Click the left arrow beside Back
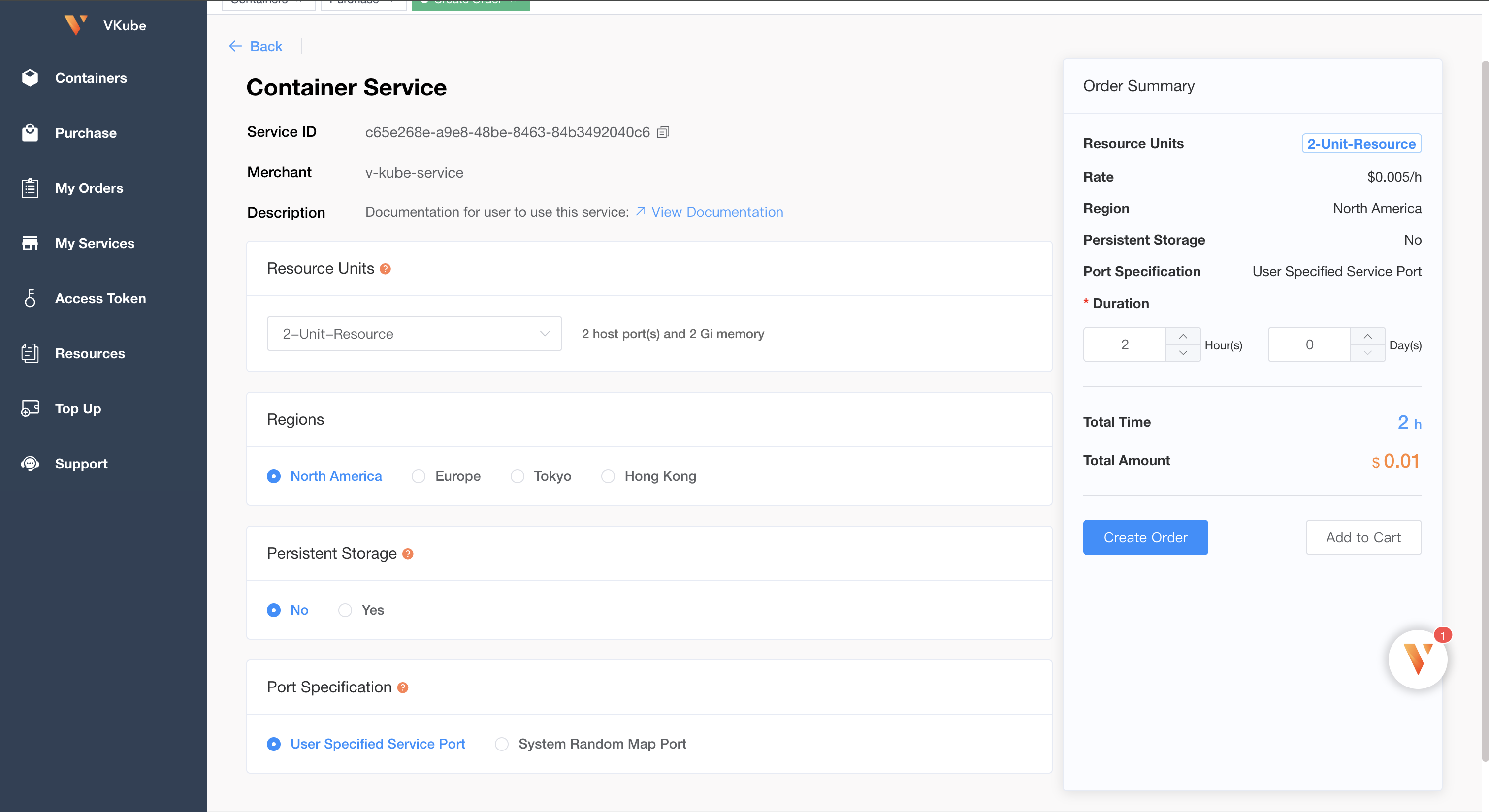This screenshot has height=812, width=1489. point(235,46)
